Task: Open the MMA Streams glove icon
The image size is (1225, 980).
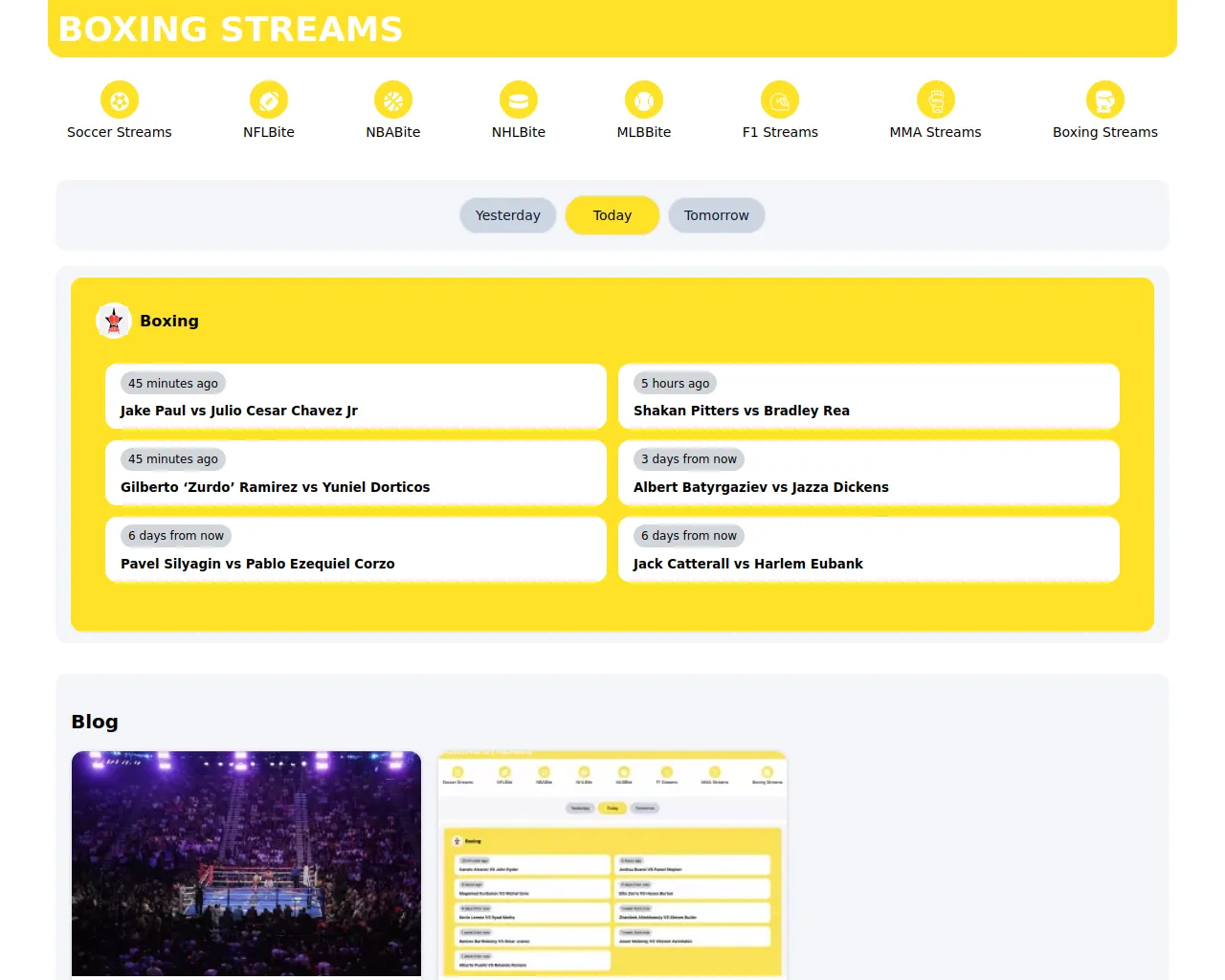Action: pos(936,100)
